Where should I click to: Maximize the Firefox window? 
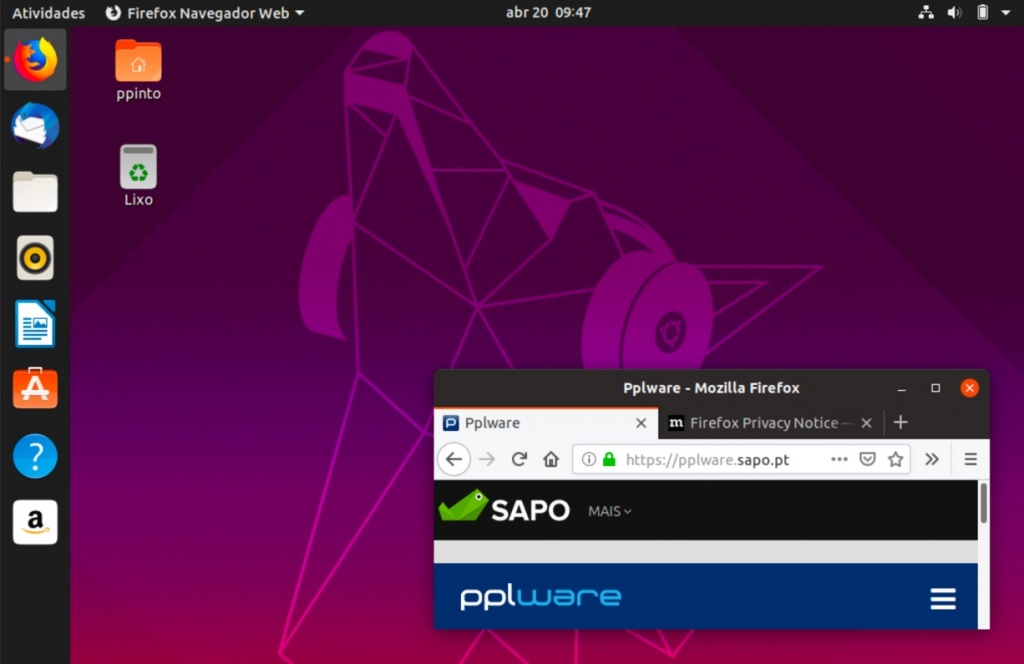(x=935, y=388)
